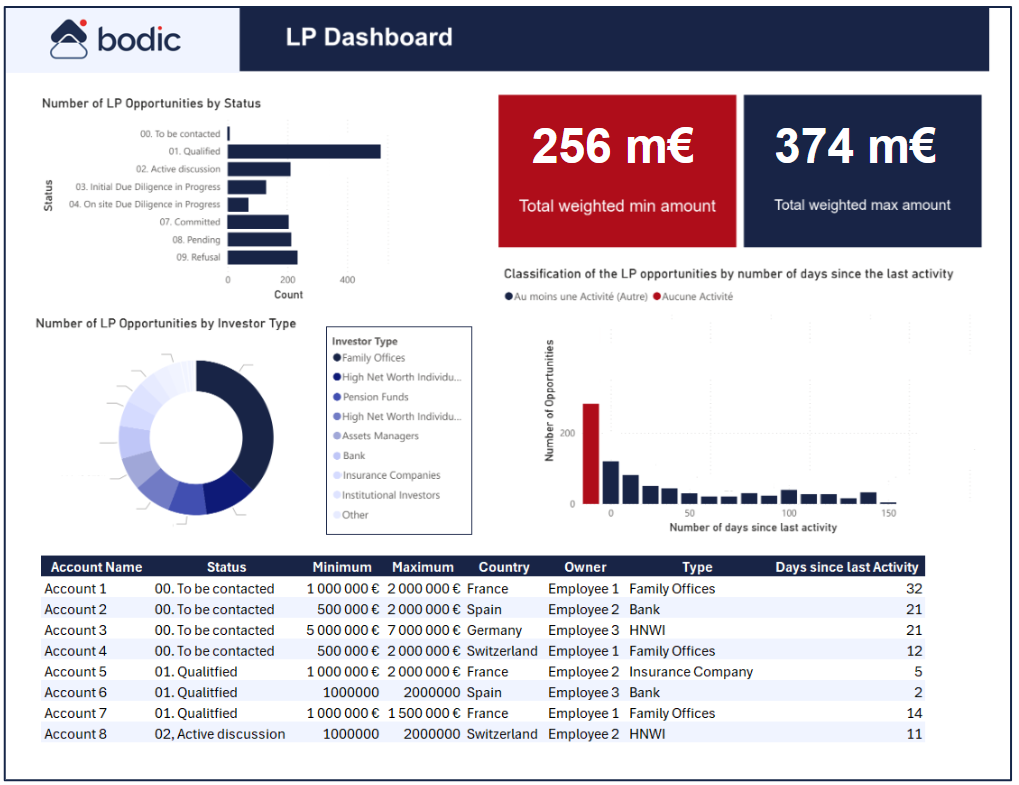
Task: Select the Account 5 table row
Action: (x=482, y=671)
